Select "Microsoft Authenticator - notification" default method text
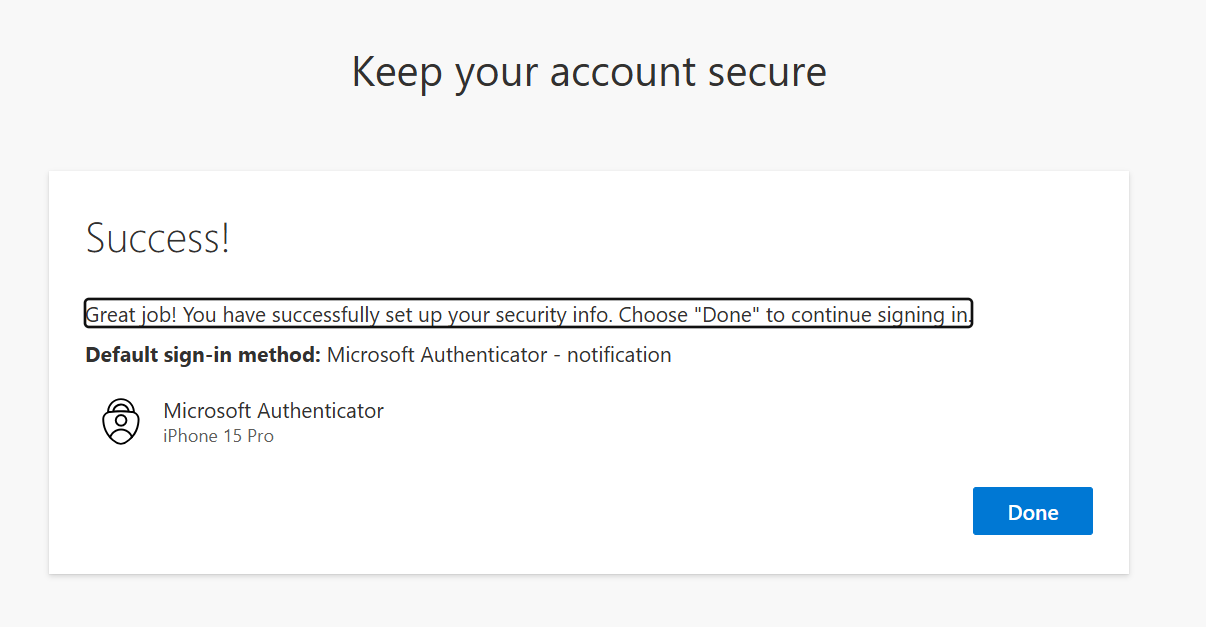 [x=499, y=355]
